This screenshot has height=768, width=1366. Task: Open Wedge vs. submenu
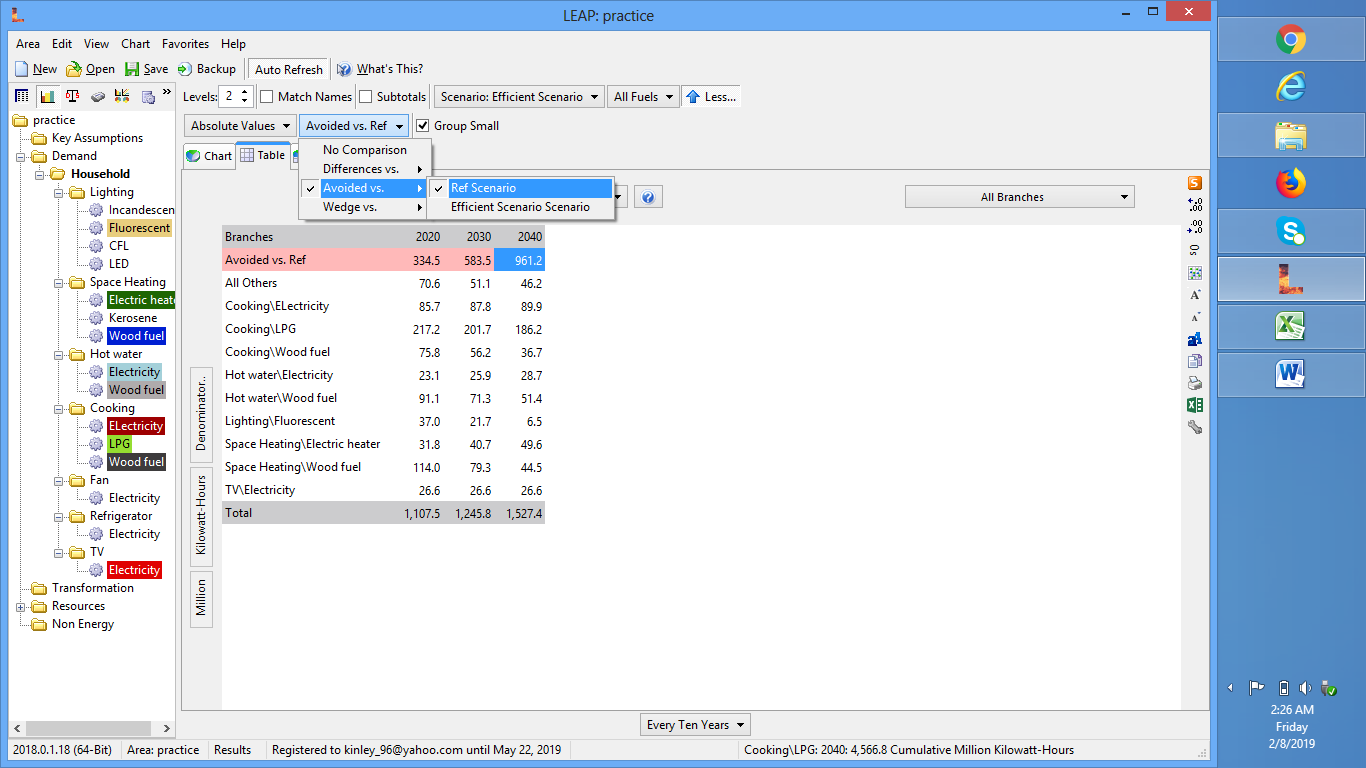pos(365,207)
